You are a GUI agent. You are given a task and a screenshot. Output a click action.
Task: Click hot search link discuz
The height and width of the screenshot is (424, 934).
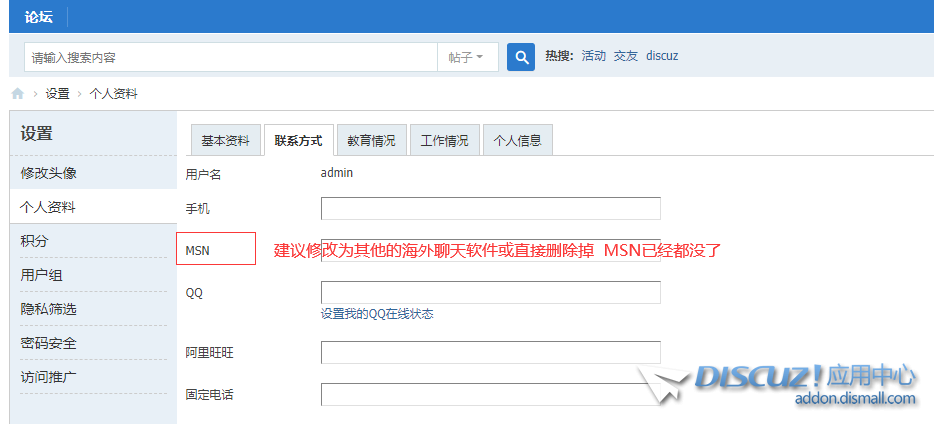[x=662, y=56]
